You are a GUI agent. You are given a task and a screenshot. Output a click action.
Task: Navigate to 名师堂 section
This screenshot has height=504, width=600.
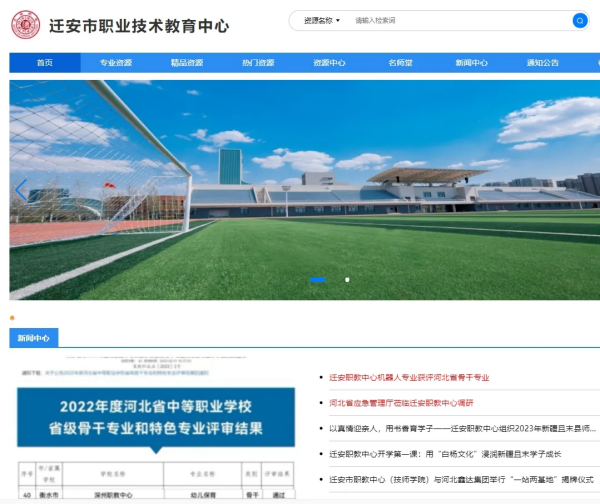tap(400, 63)
